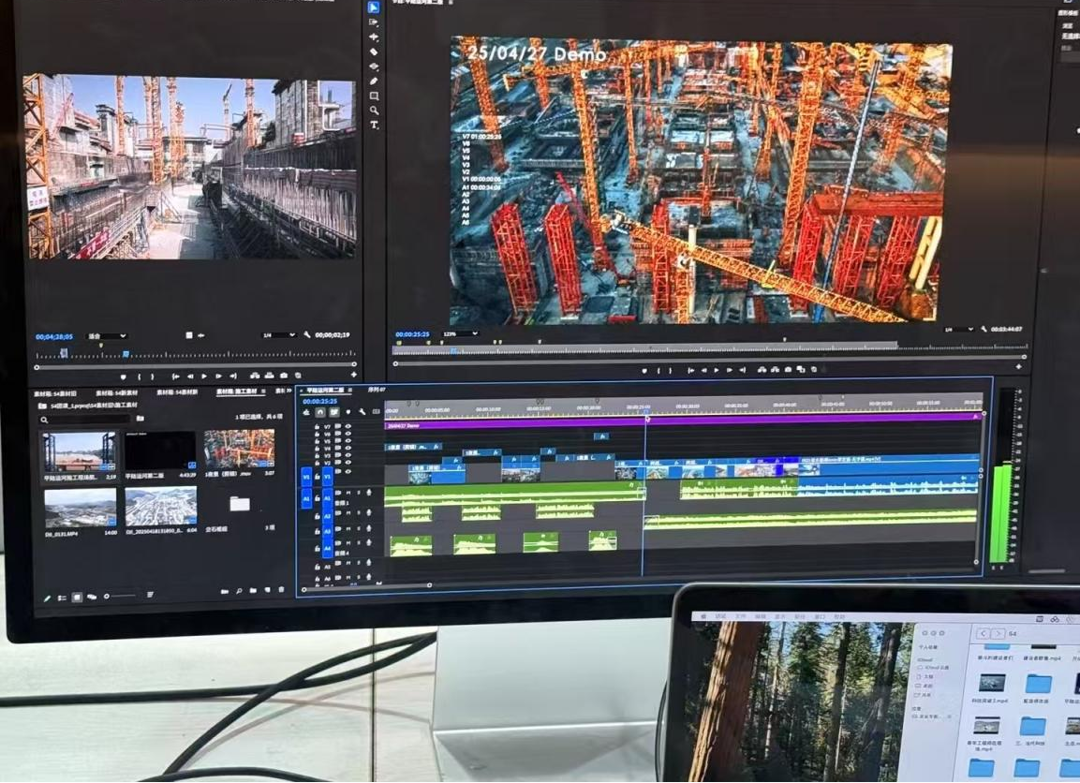Enable voice-over record on track A1
The width and height of the screenshot is (1080, 783).
pyautogui.click(x=368, y=492)
